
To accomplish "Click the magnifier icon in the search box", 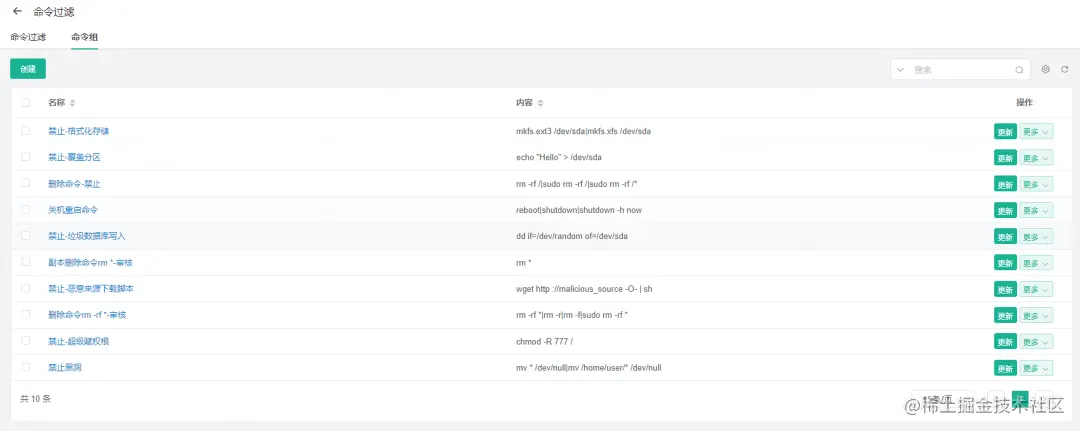I will coord(1019,70).
